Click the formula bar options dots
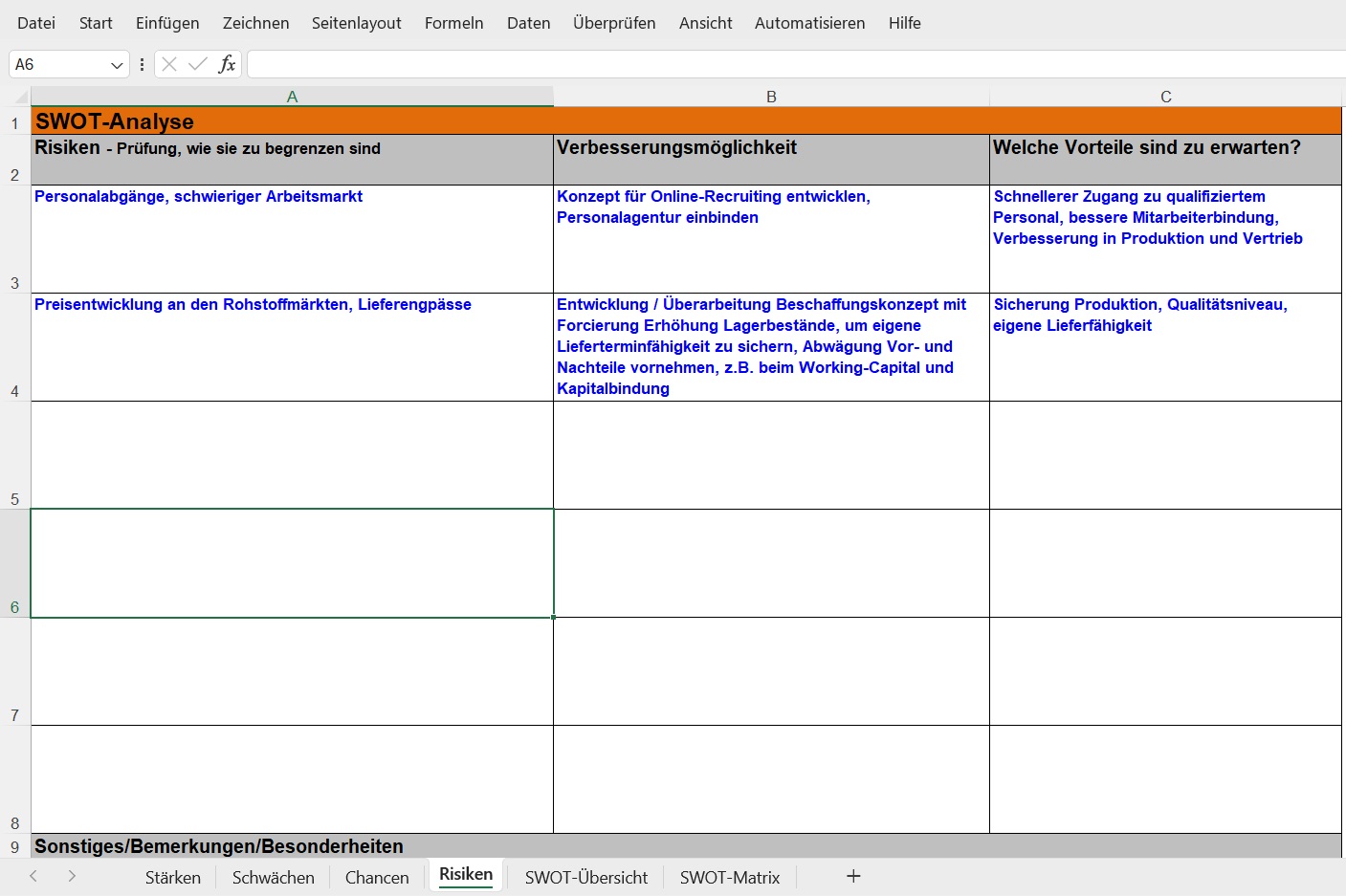1346x896 pixels. pos(142,64)
